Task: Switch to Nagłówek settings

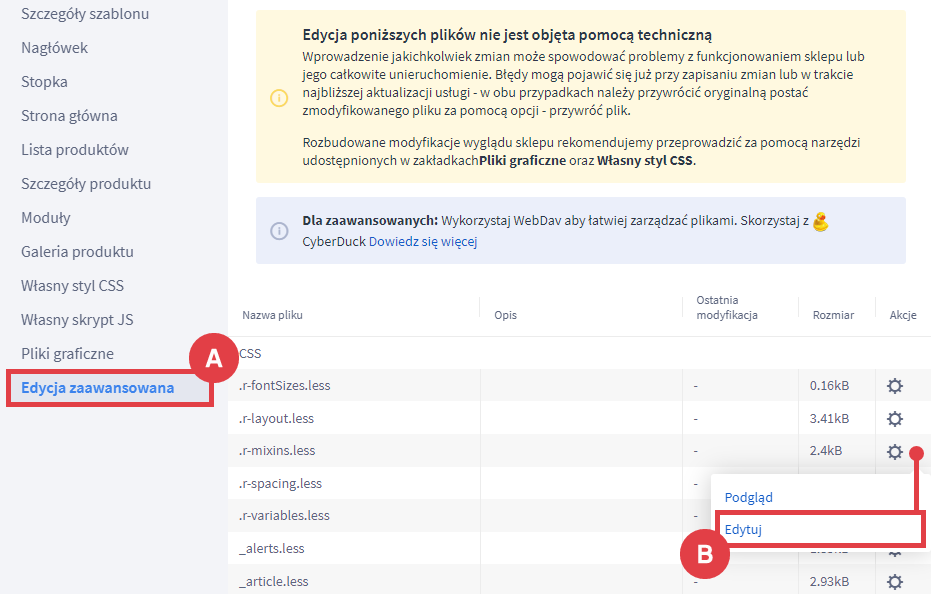Action: click(54, 48)
